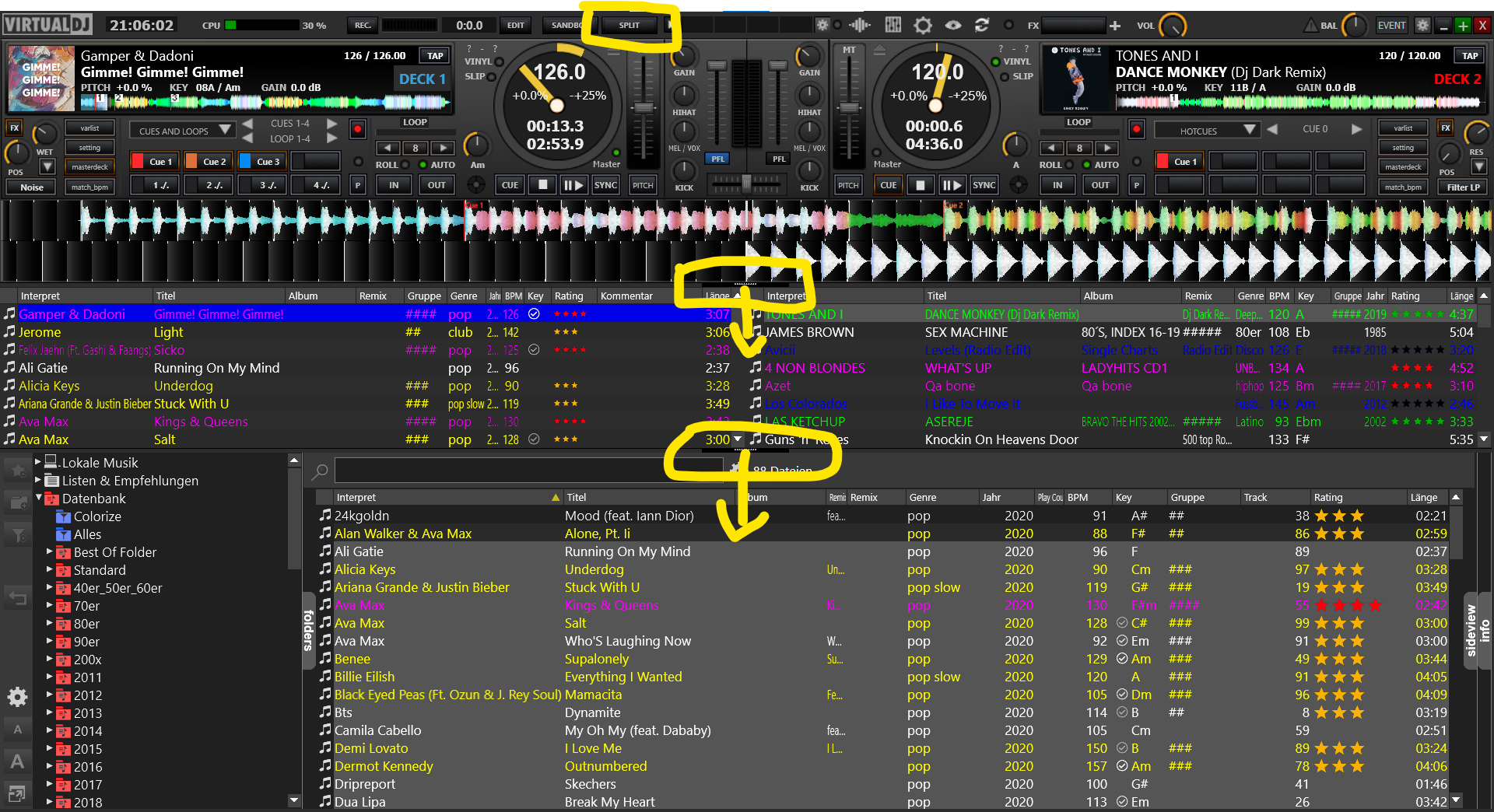Click the browser search input field

point(529,471)
